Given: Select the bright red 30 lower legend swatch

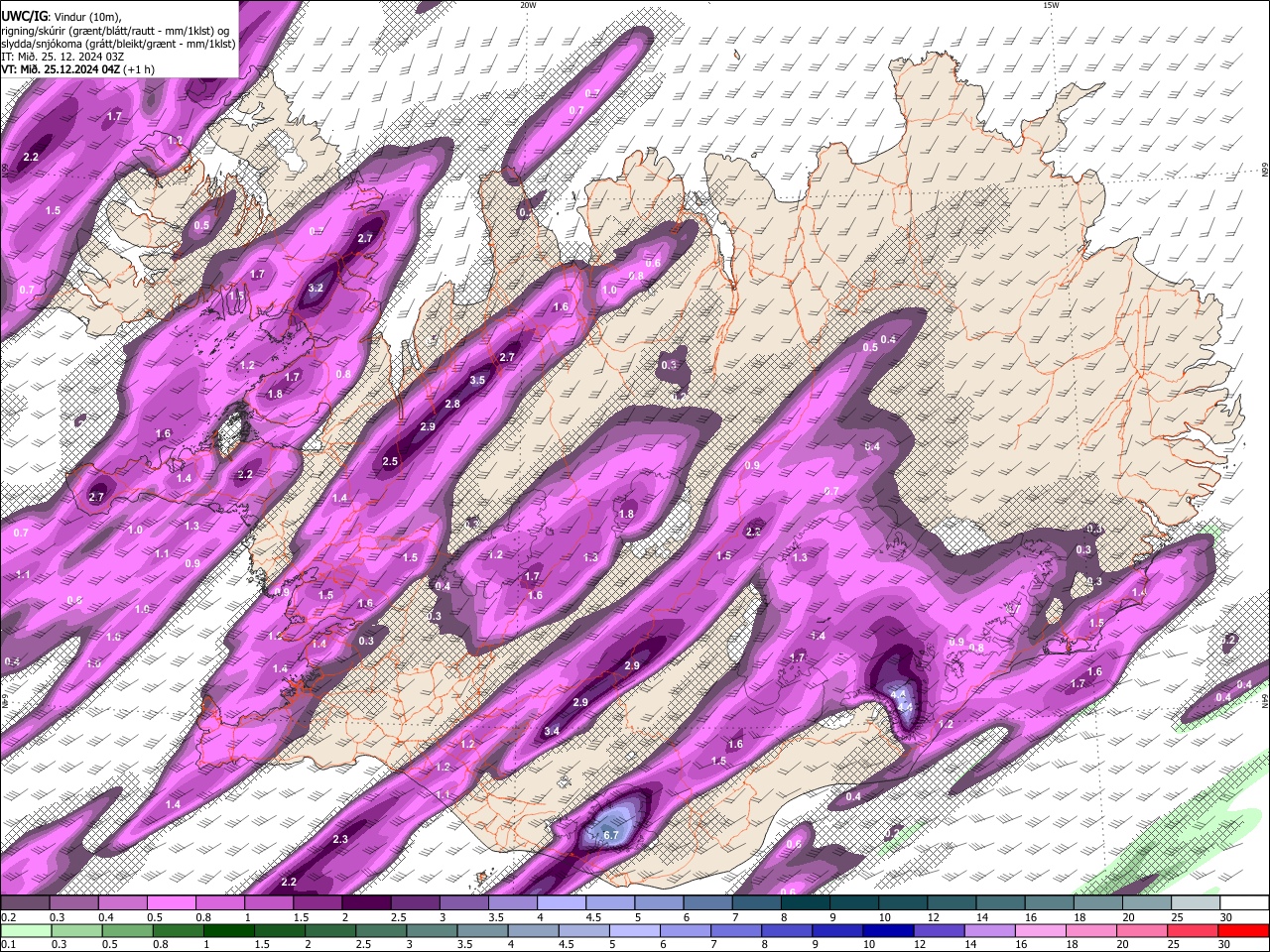Looking at the screenshot, I should [x=1244, y=931].
